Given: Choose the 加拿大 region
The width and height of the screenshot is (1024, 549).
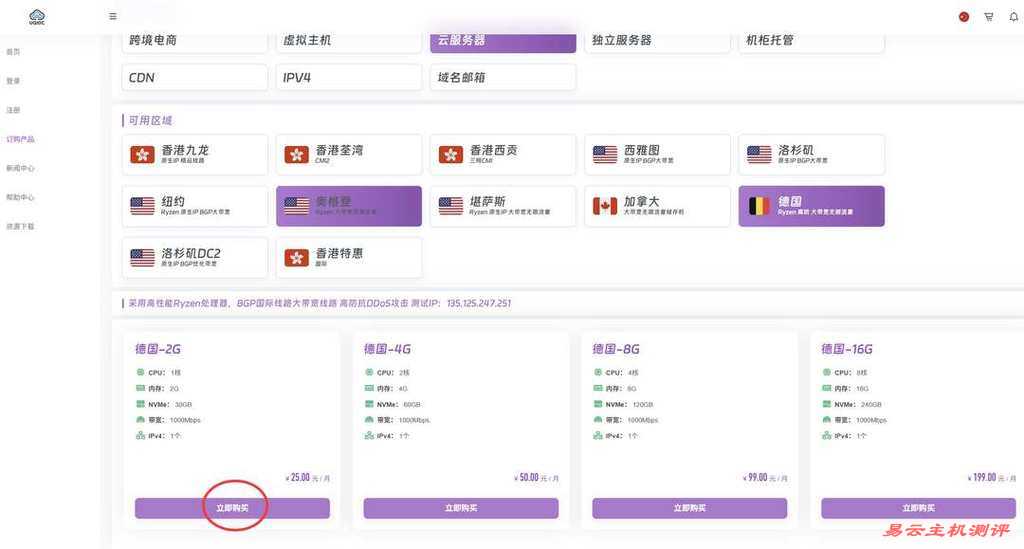Looking at the screenshot, I should (657, 206).
